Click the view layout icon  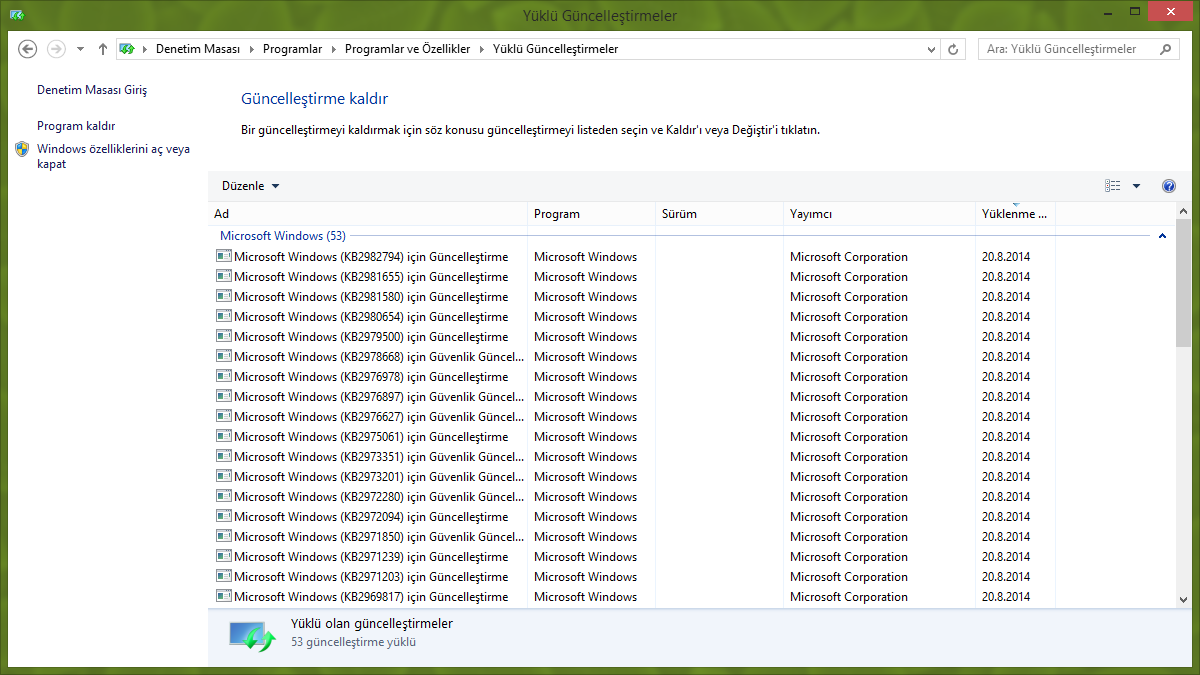1112,186
